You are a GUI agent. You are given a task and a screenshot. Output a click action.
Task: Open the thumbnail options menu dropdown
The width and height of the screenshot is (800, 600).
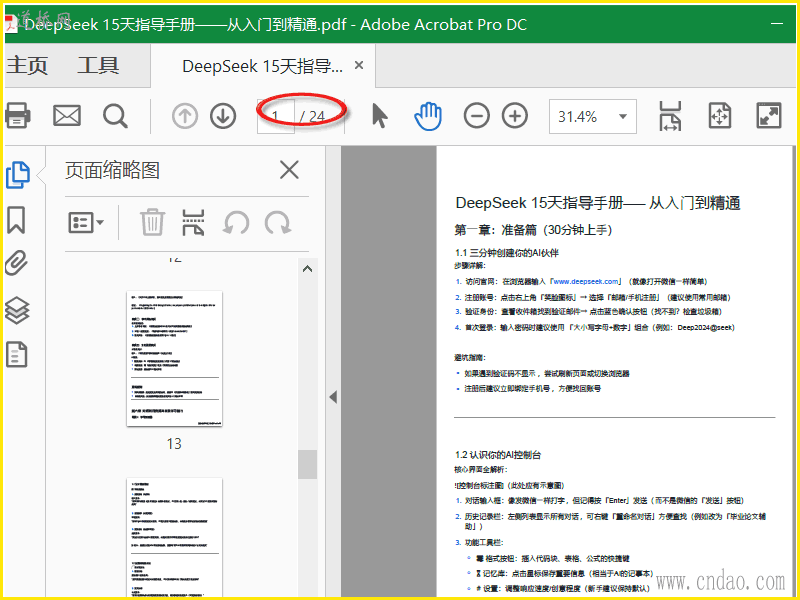point(86,223)
